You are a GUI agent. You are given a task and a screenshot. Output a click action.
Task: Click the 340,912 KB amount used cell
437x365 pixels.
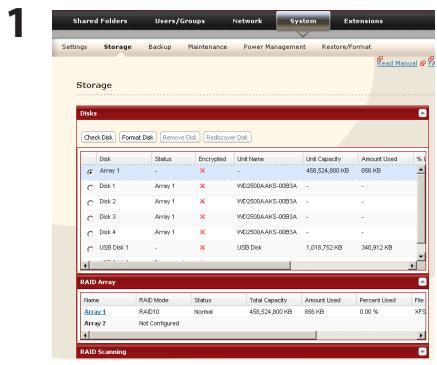(x=377, y=248)
